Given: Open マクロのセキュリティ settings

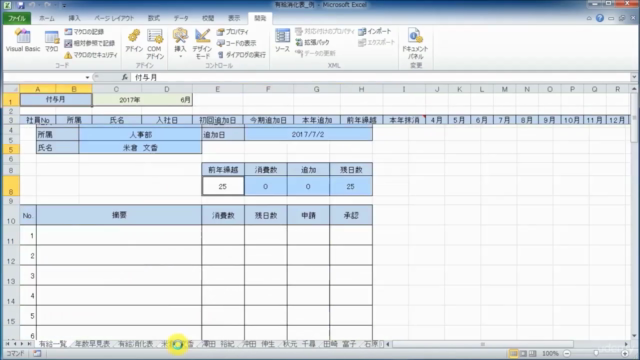Looking at the screenshot, I should click(x=91, y=55).
